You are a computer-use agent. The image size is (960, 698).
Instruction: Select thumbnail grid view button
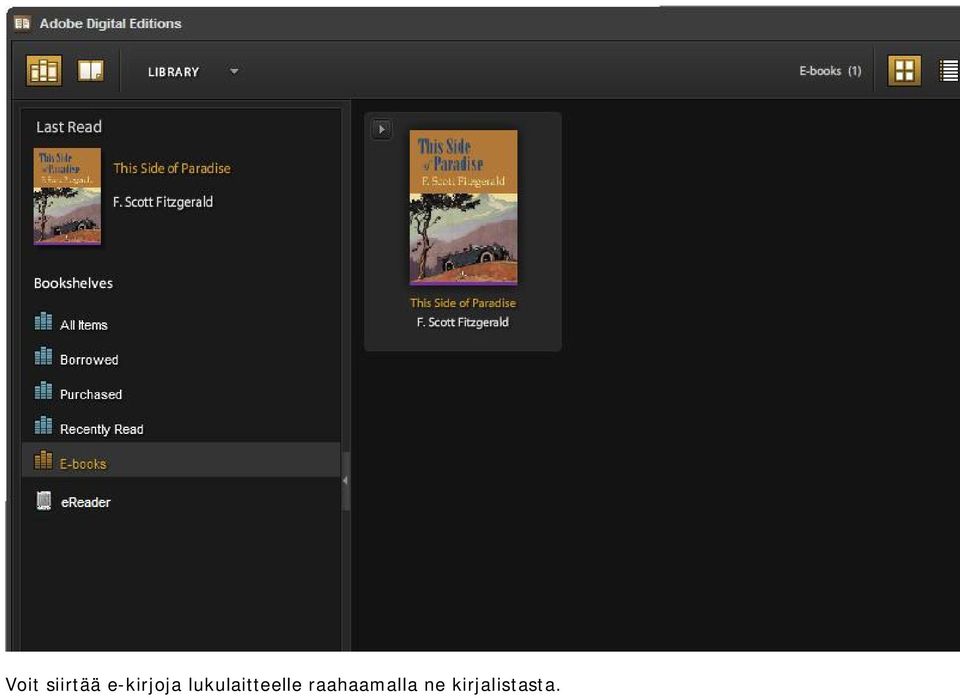(904, 70)
